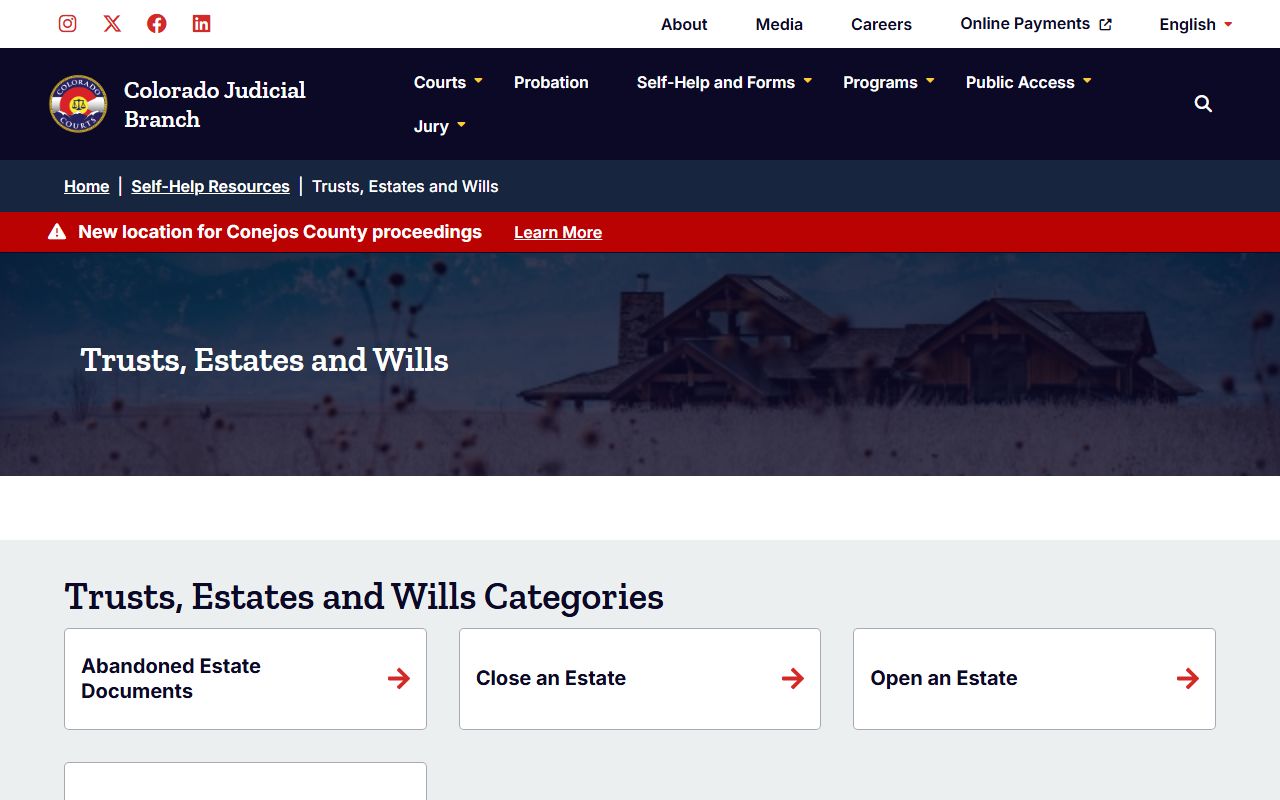Open the Open an Estate category card
Screen dimensions: 1280x800
click(x=1034, y=679)
